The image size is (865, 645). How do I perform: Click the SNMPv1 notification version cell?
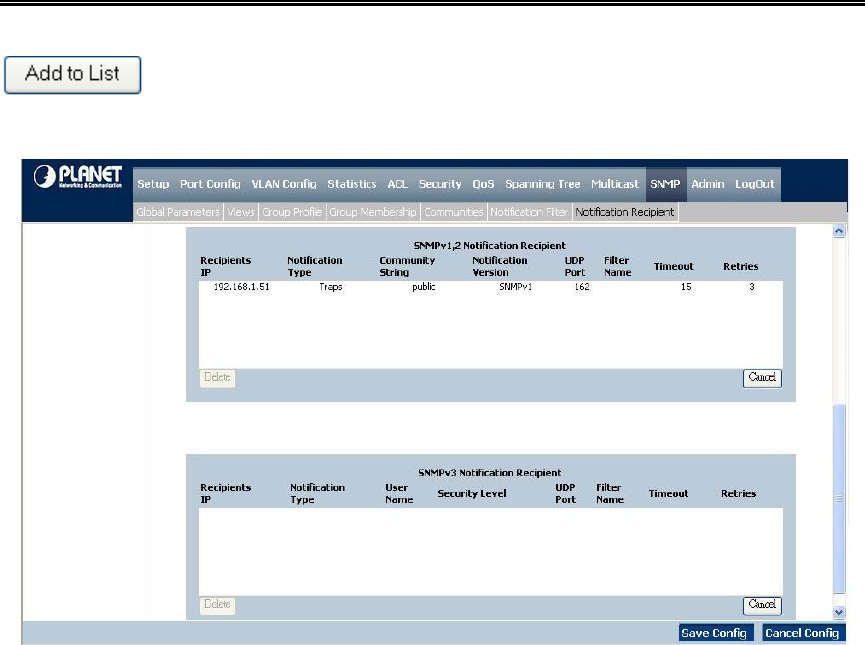pos(515,287)
